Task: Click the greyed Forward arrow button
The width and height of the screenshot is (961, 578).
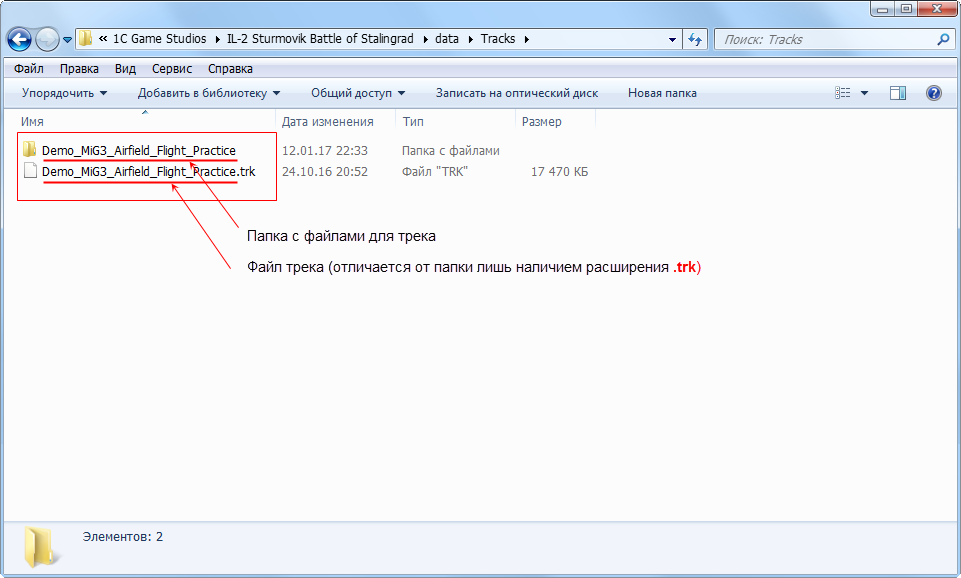Action: [x=47, y=40]
